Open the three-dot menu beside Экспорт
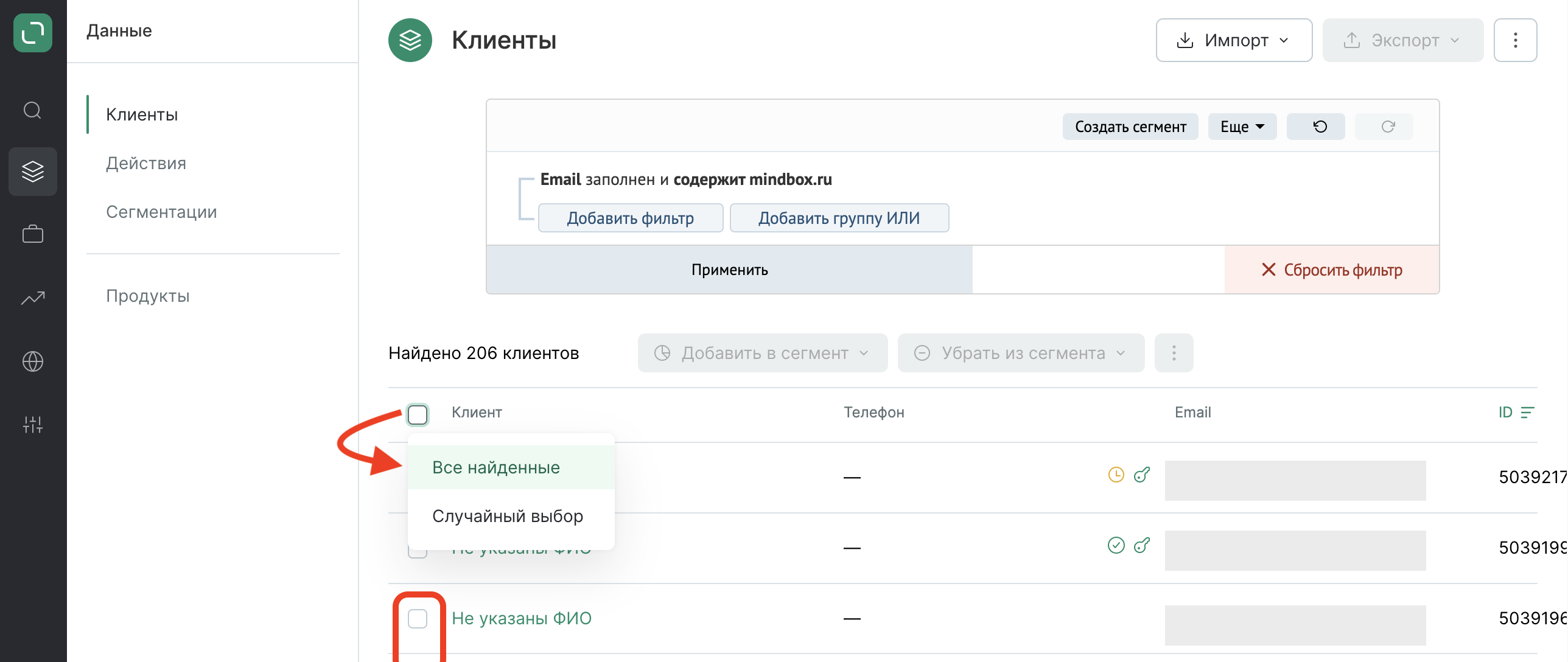Image resolution: width=1568 pixels, height=662 pixels. [1516, 40]
